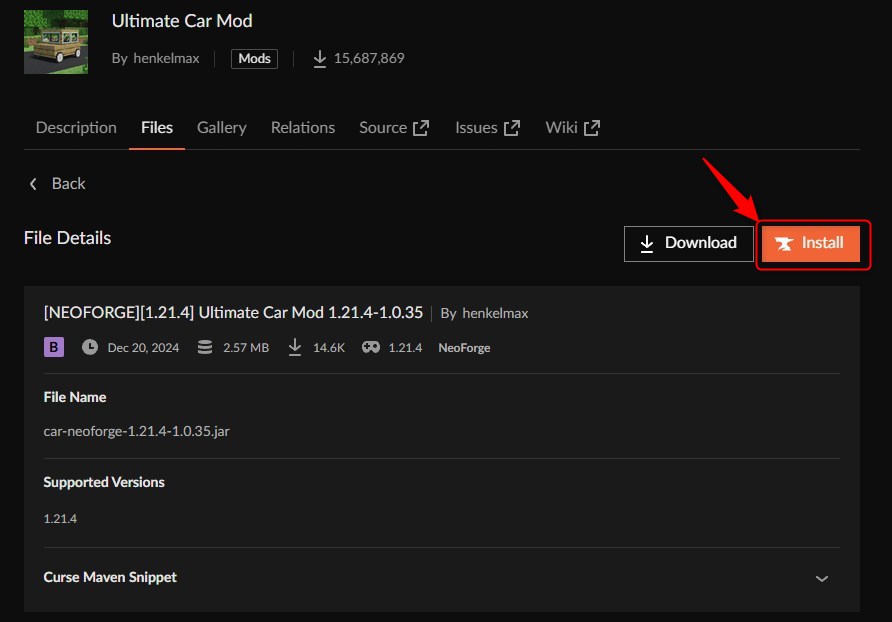Select the Mods category tag
Screen dimensions: 892x622
click(x=254, y=59)
